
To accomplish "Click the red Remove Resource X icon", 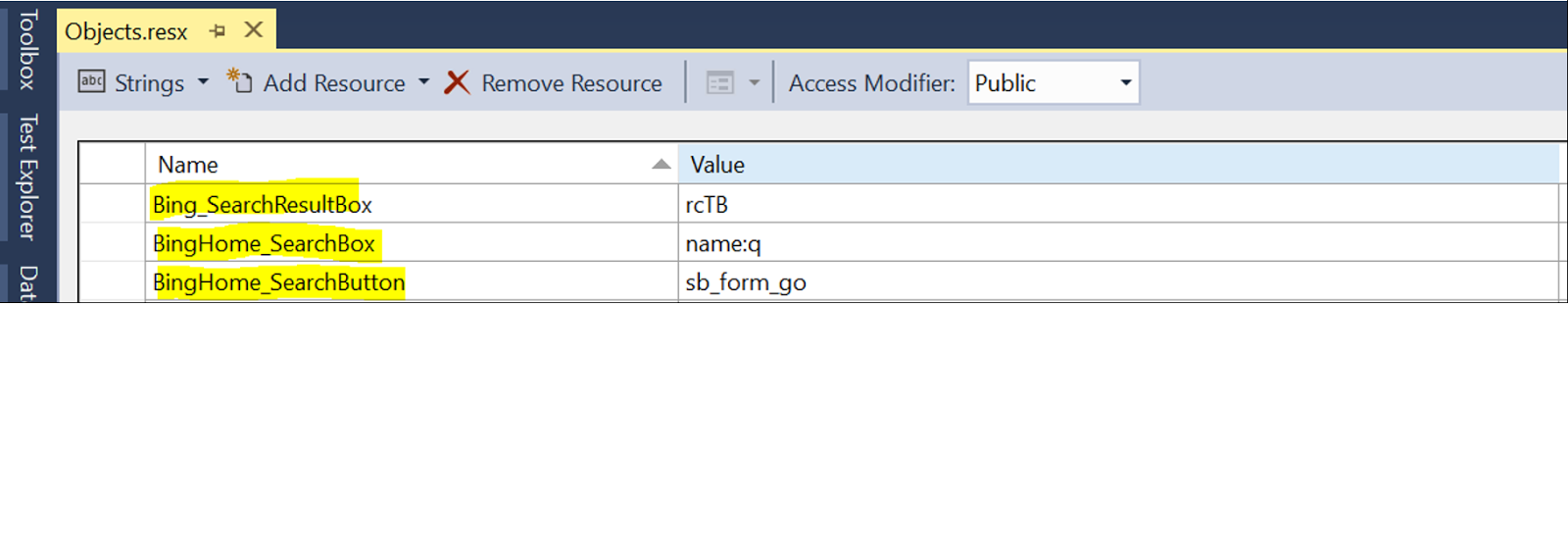I will (x=457, y=82).
